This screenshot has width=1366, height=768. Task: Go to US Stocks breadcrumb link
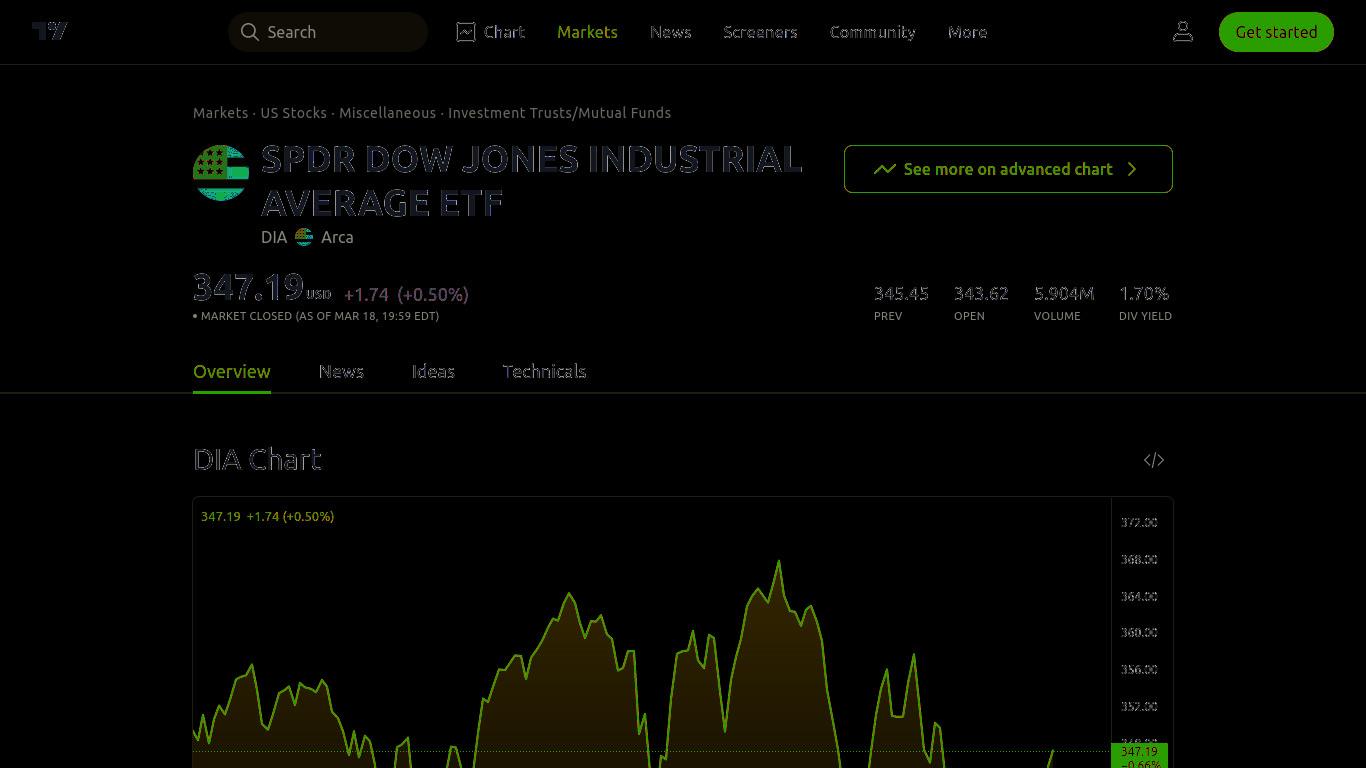coord(294,113)
